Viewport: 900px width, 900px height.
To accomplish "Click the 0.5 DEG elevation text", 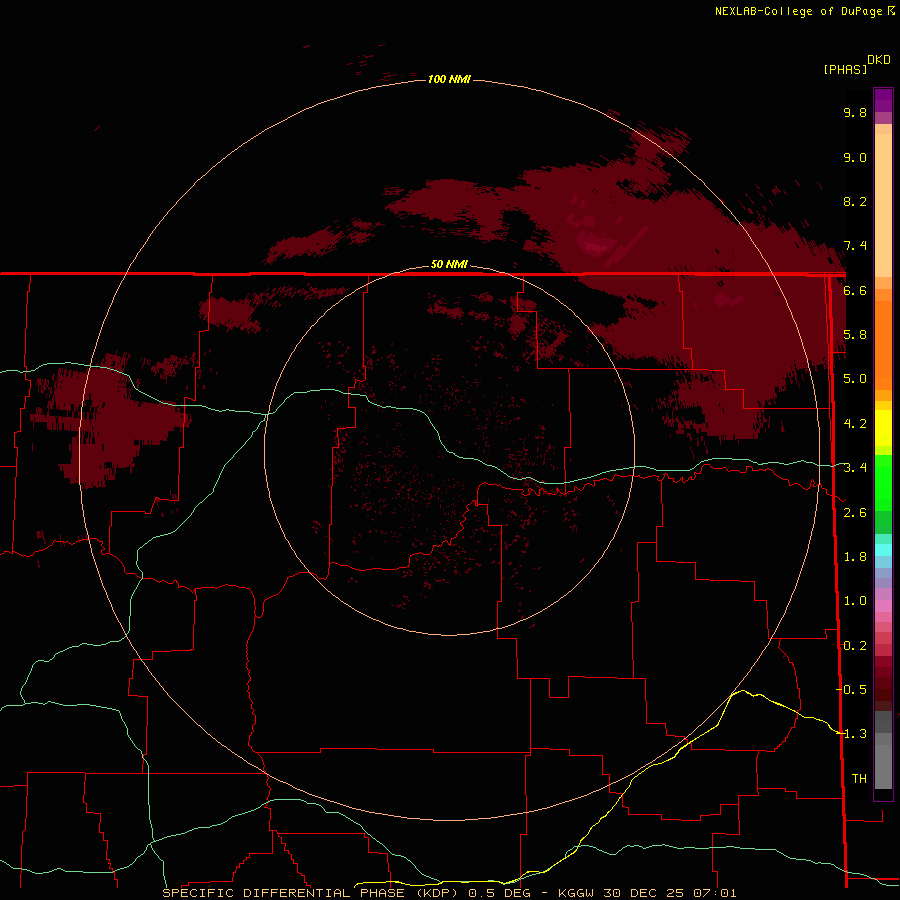I will pos(499,893).
